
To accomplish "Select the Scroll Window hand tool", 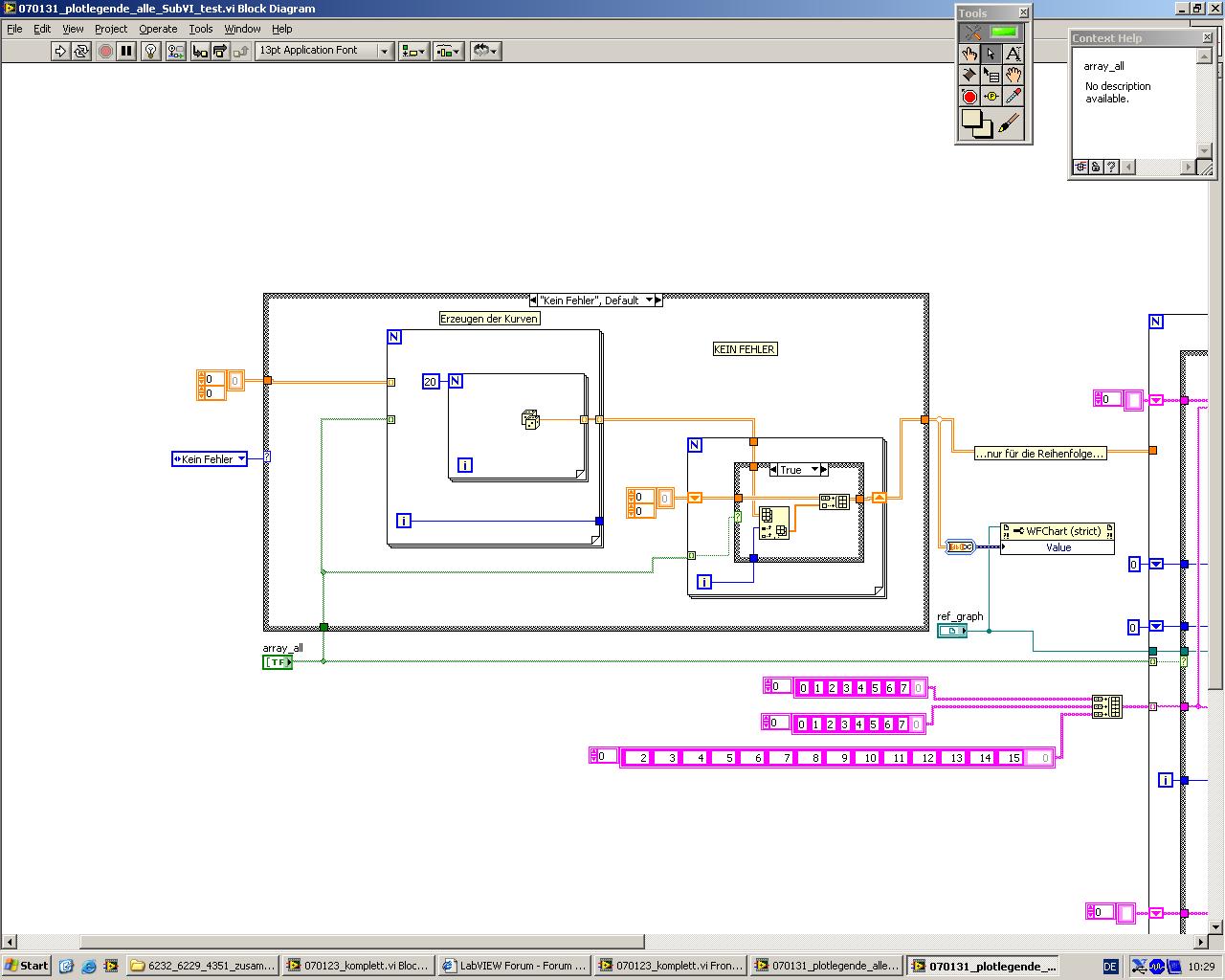I will point(1013,76).
